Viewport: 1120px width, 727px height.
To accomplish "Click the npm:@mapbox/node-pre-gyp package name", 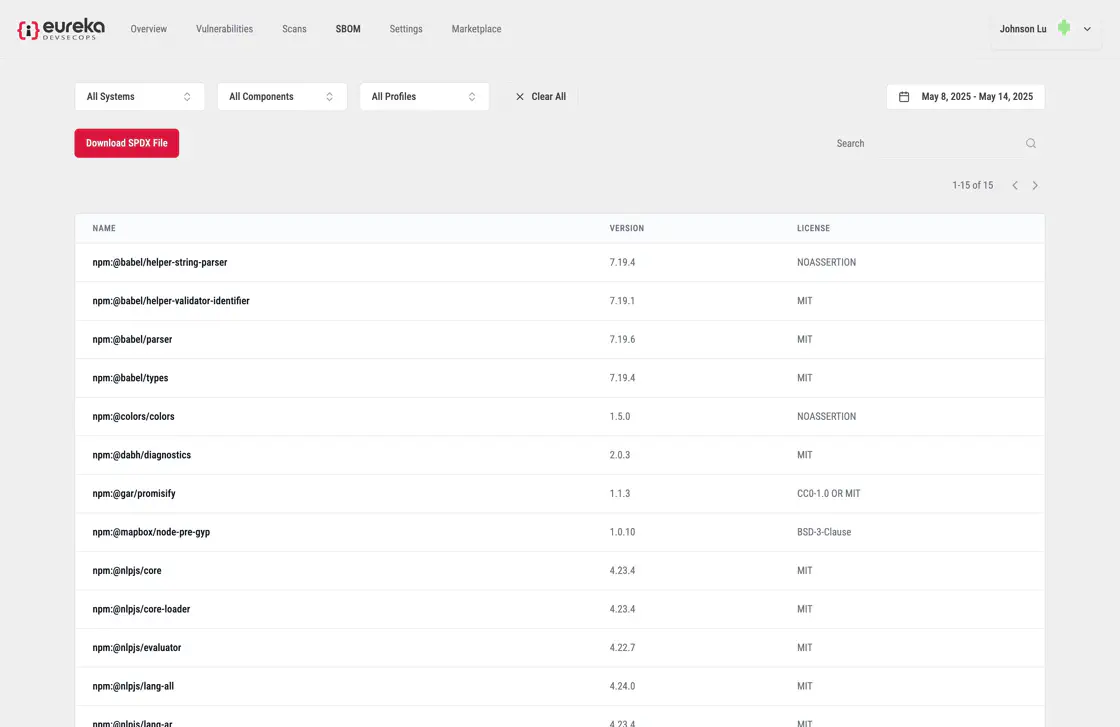I will pos(151,532).
